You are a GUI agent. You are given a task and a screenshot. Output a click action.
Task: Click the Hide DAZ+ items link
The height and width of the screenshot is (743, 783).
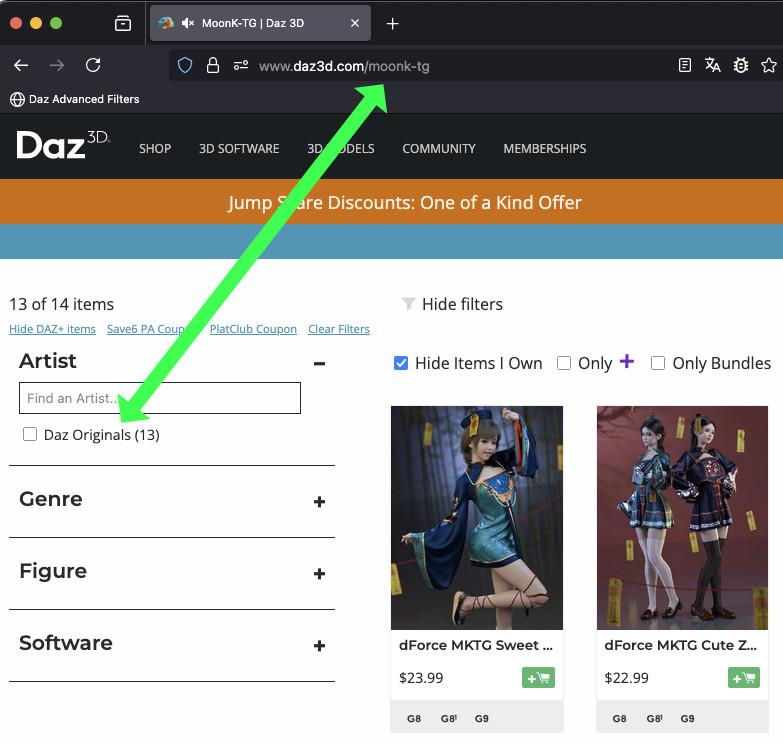click(52, 329)
